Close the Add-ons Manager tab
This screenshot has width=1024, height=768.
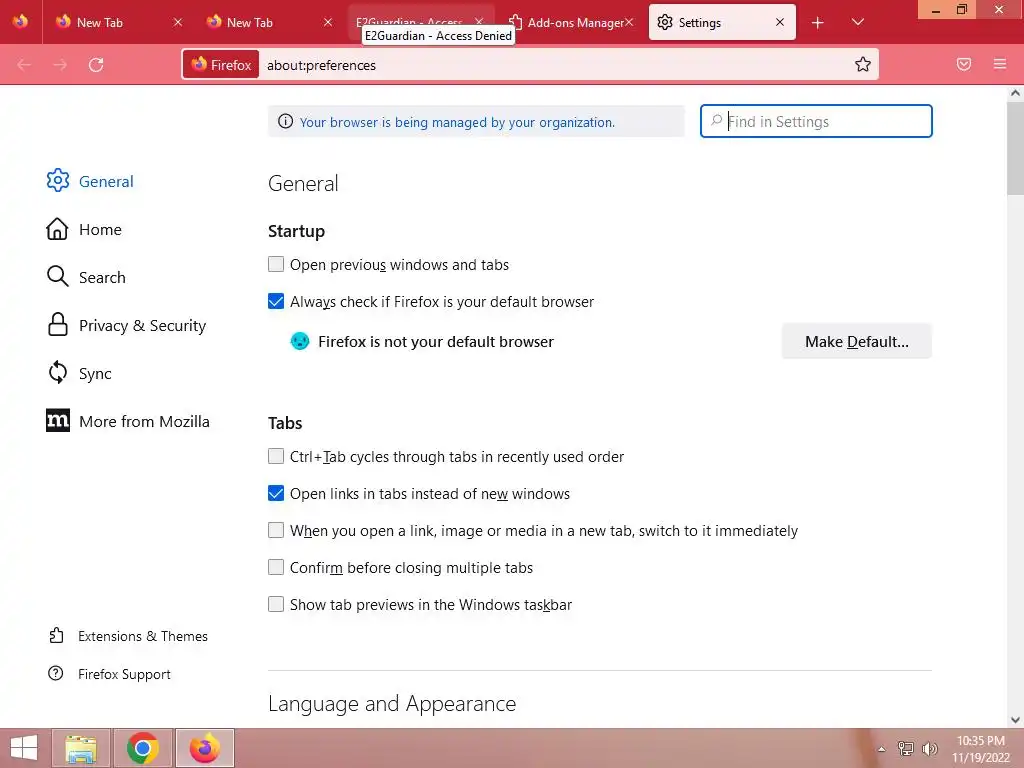point(630,22)
